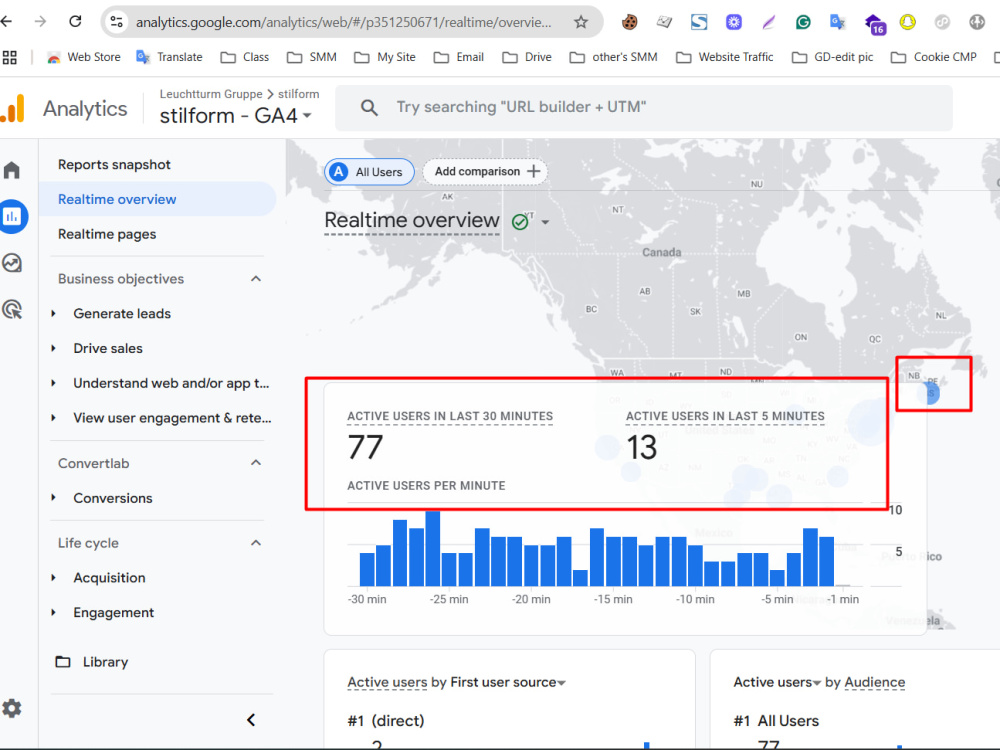Viewport: 1000px width, 750px height.
Task: Open Understand web and/or app traffic
Action: [171, 383]
